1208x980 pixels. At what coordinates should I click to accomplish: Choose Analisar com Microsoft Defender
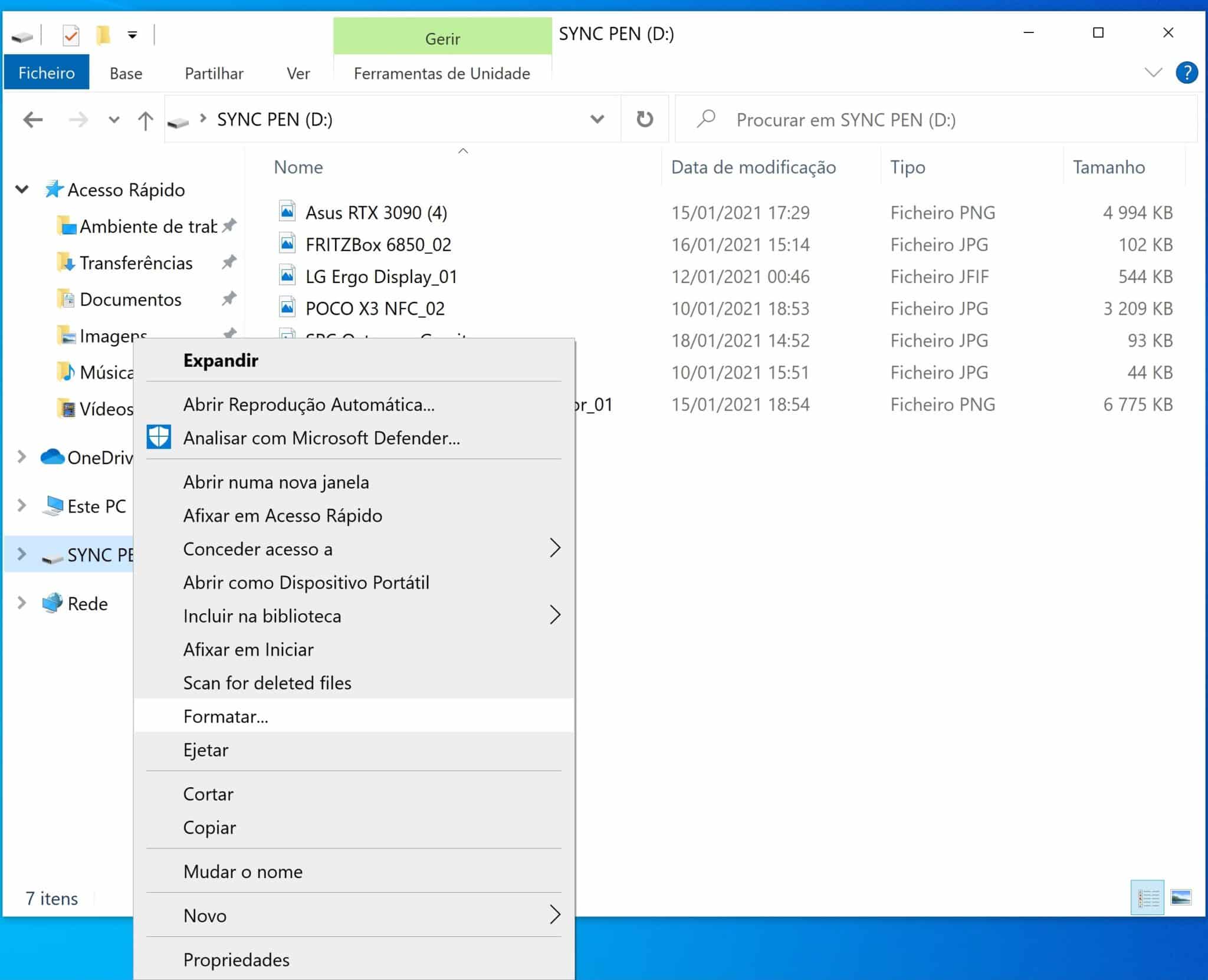(x=354, y=438)
